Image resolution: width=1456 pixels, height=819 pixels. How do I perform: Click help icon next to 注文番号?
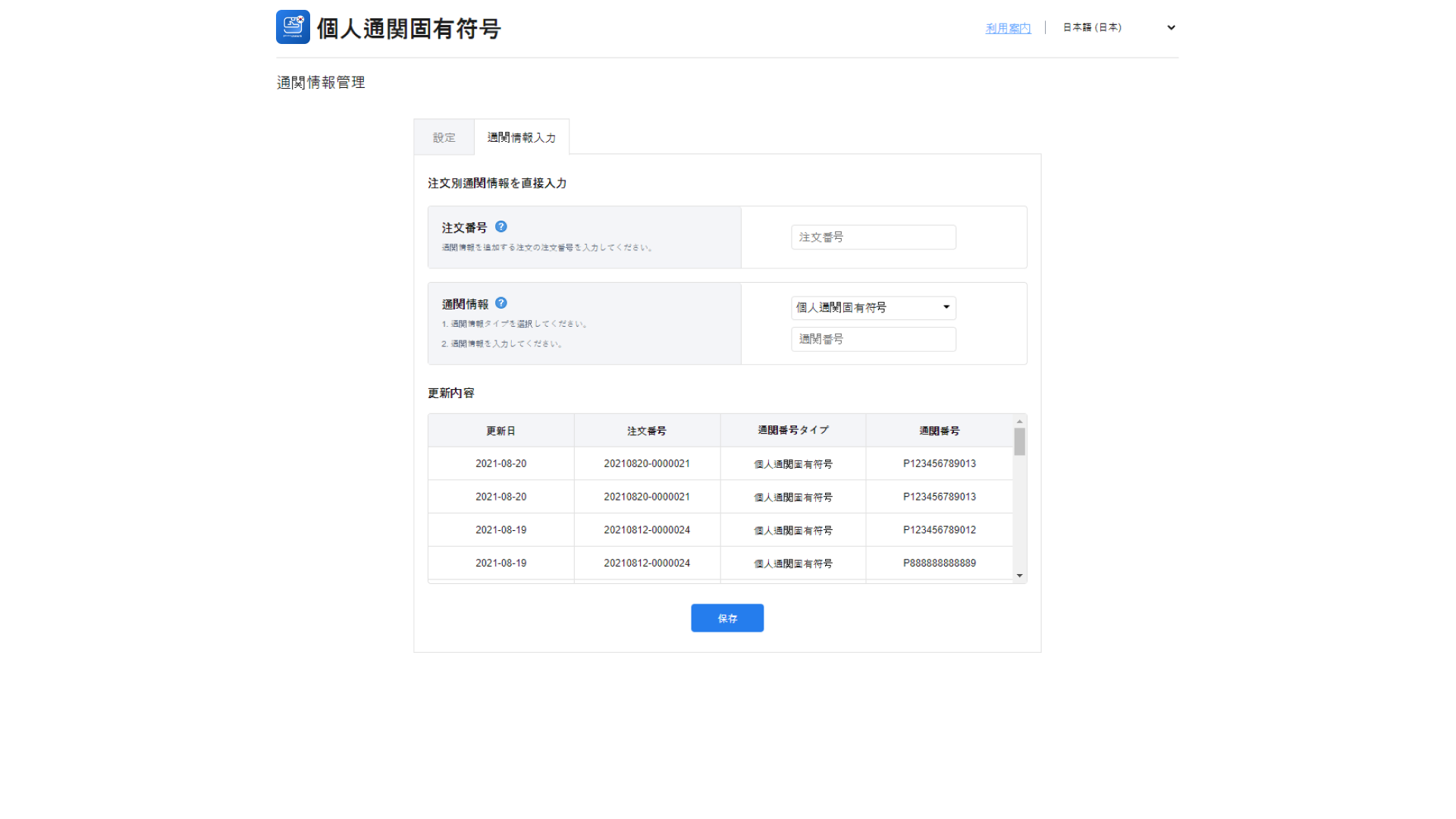pyautogui.click(x=500, y=227)
